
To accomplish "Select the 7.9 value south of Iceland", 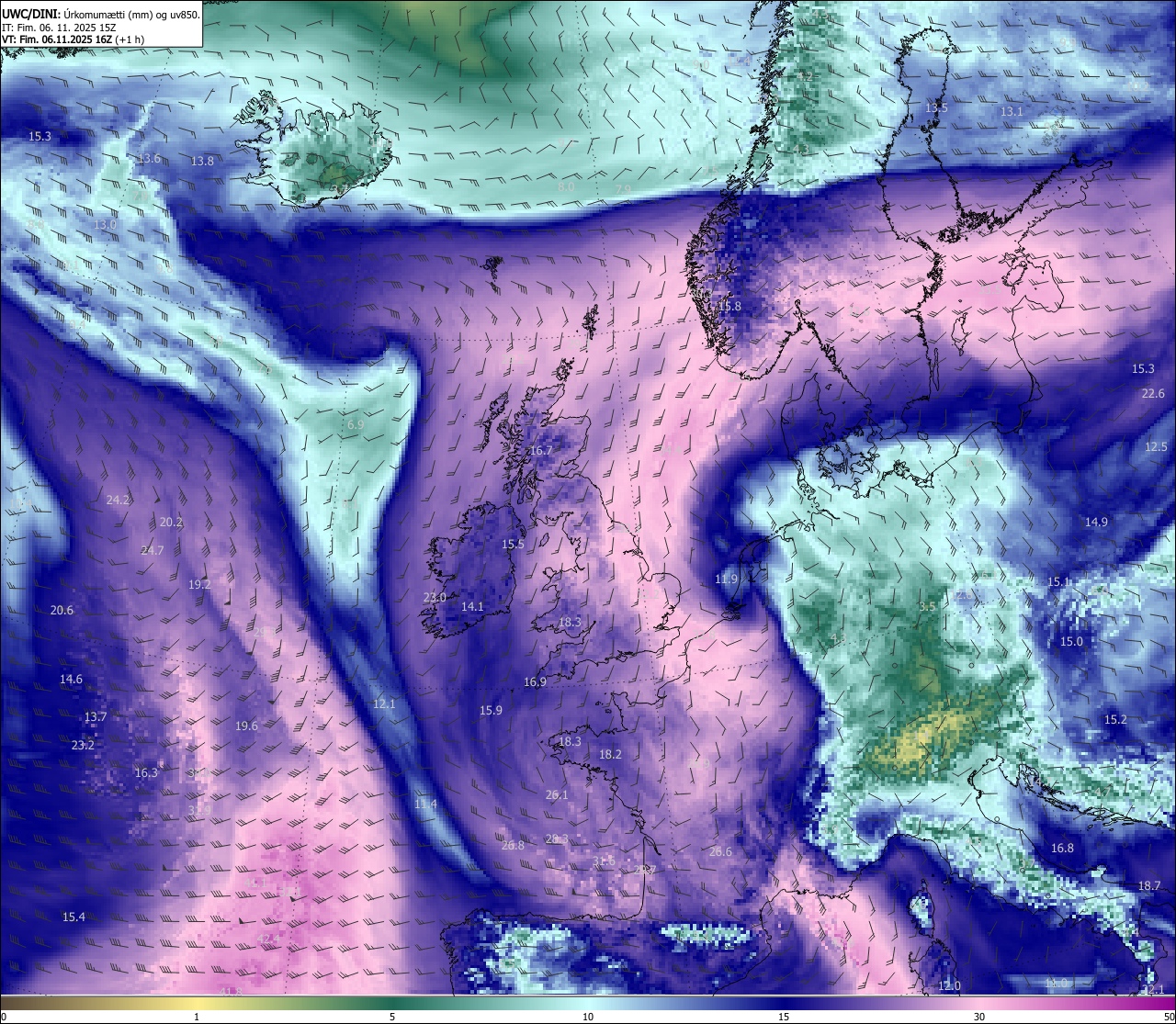I will 623,190.
